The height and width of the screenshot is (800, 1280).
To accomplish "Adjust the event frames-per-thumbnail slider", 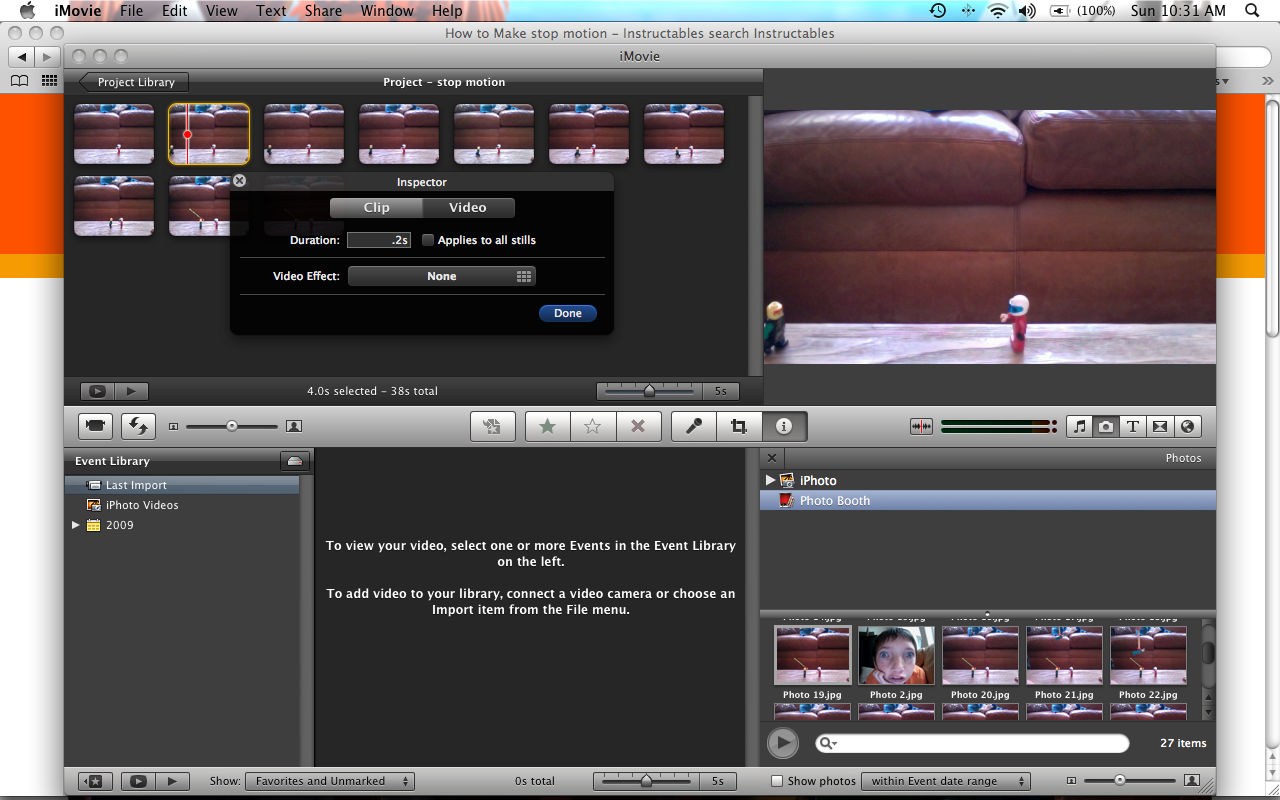I will 646,781.
